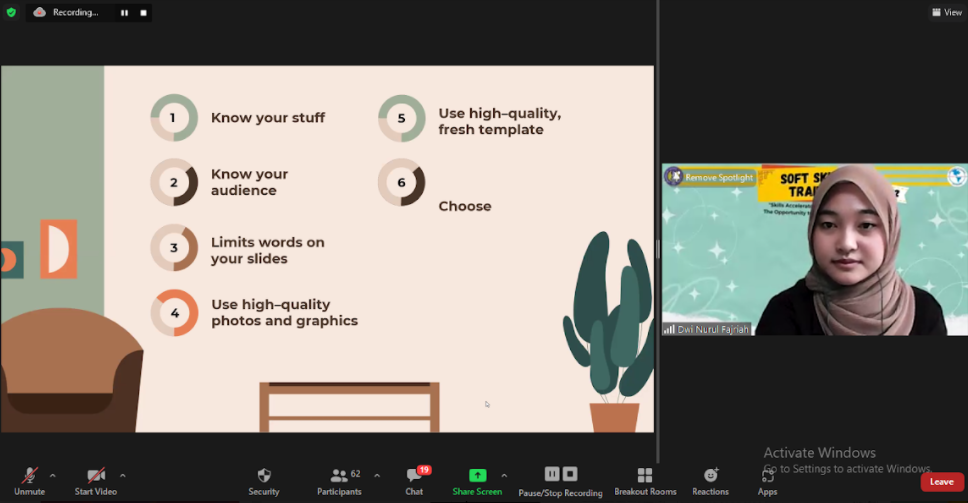Open the Chat panel

(x=414, y=476)
